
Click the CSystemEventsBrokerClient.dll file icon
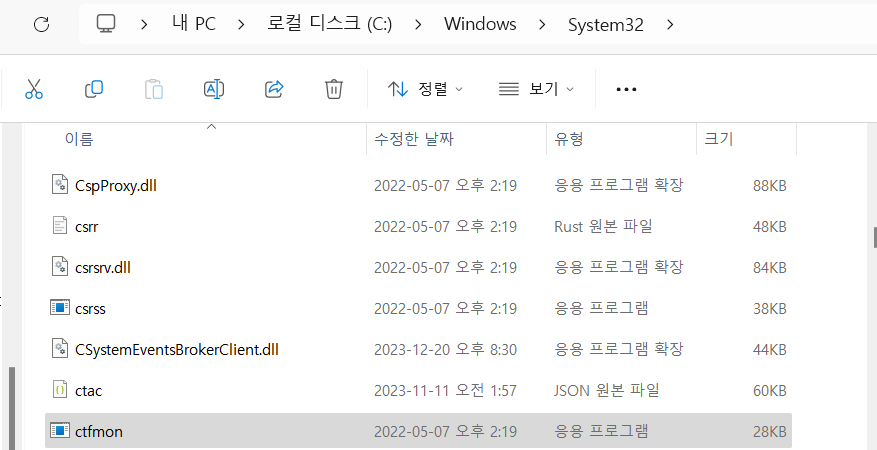[59, 349]
